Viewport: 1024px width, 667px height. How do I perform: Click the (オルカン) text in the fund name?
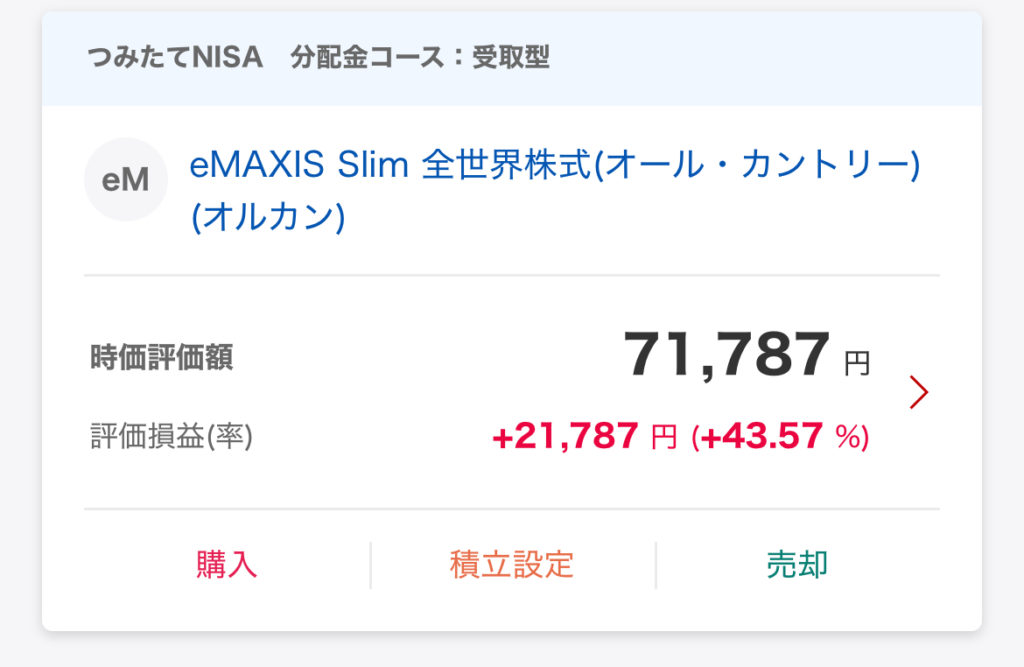(x=267, y=217)
